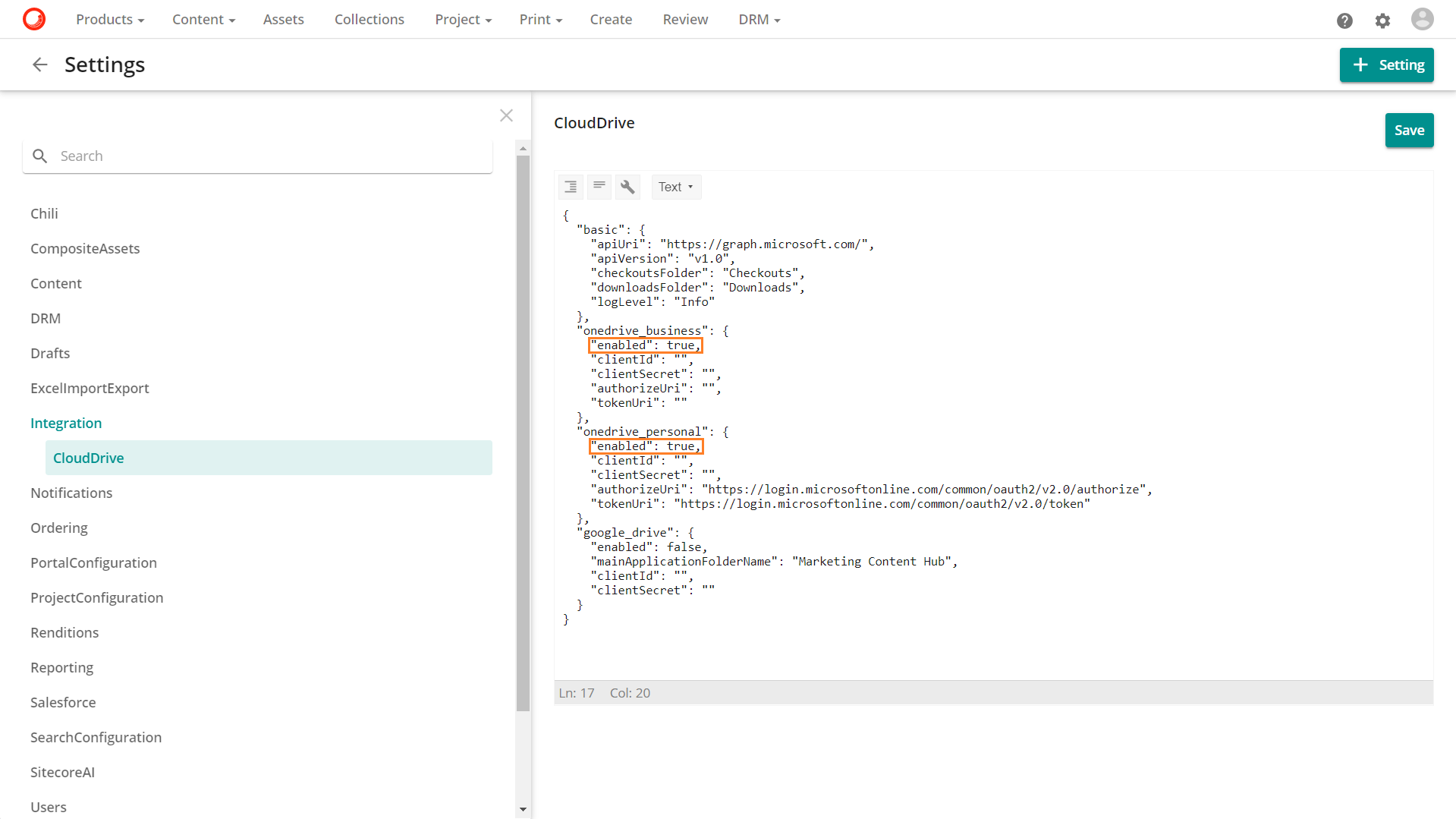The image size is (1456, 819).
Task: Open the Create page
Action: 611,19
